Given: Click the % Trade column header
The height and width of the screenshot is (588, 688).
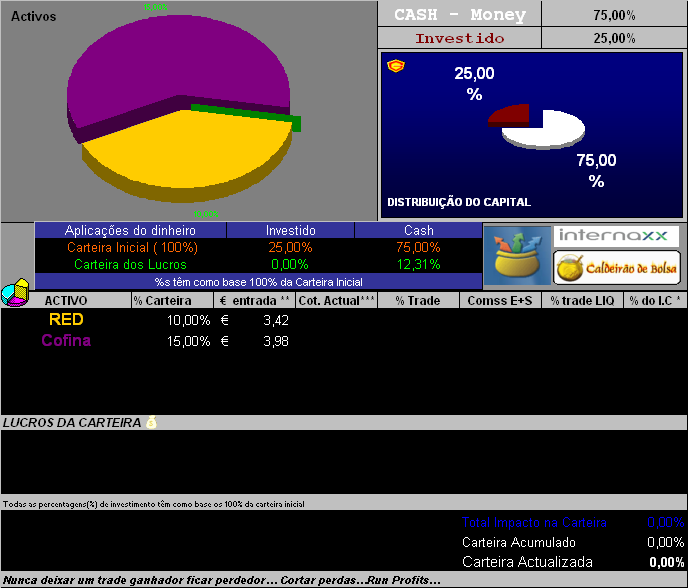Looking at the screenshot, I should (418, 301).
